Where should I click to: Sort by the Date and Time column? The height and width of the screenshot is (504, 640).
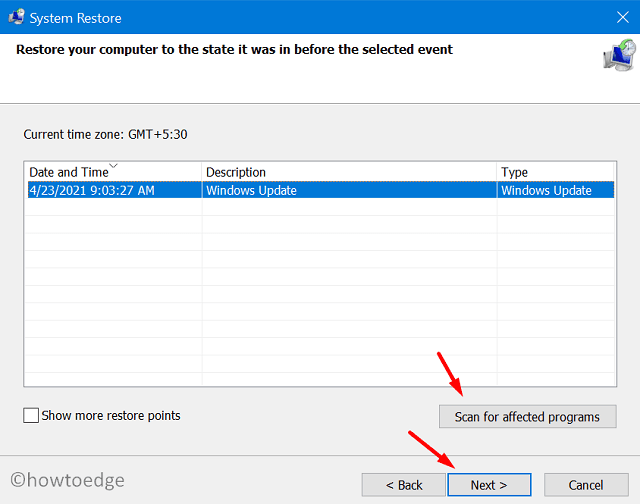pyautogui.click(x=68, y=173)
